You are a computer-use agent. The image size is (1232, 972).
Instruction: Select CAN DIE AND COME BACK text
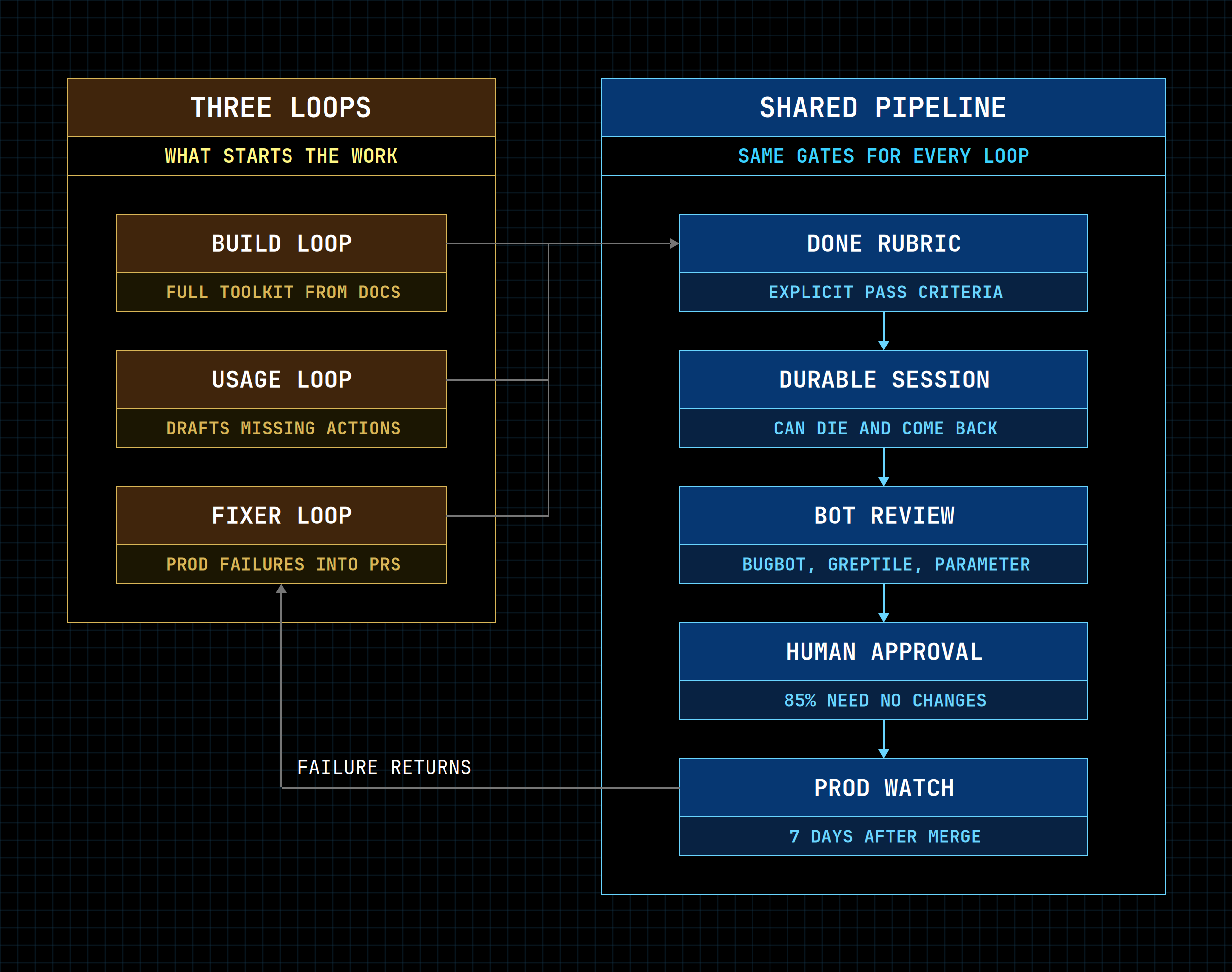(886, 429)
